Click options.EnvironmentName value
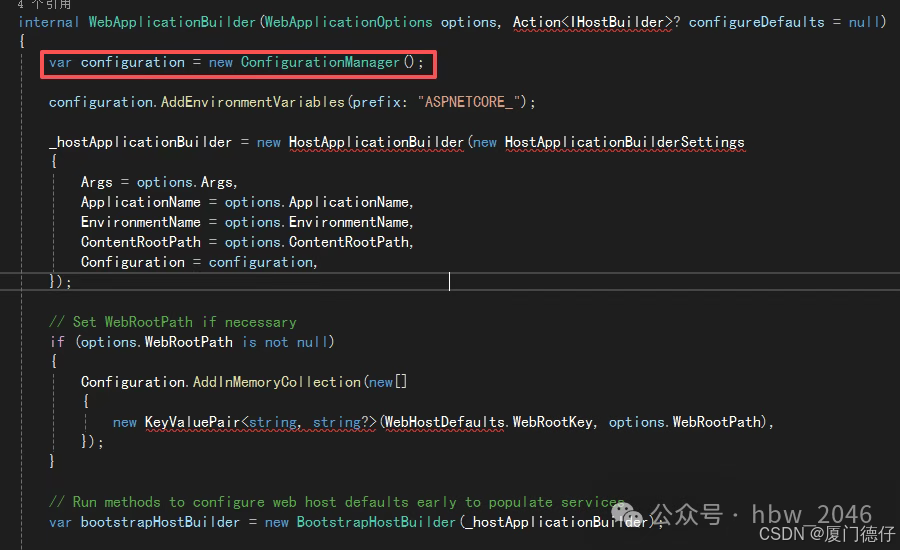Viewport: 900px width, 550px height. (319, 222)
